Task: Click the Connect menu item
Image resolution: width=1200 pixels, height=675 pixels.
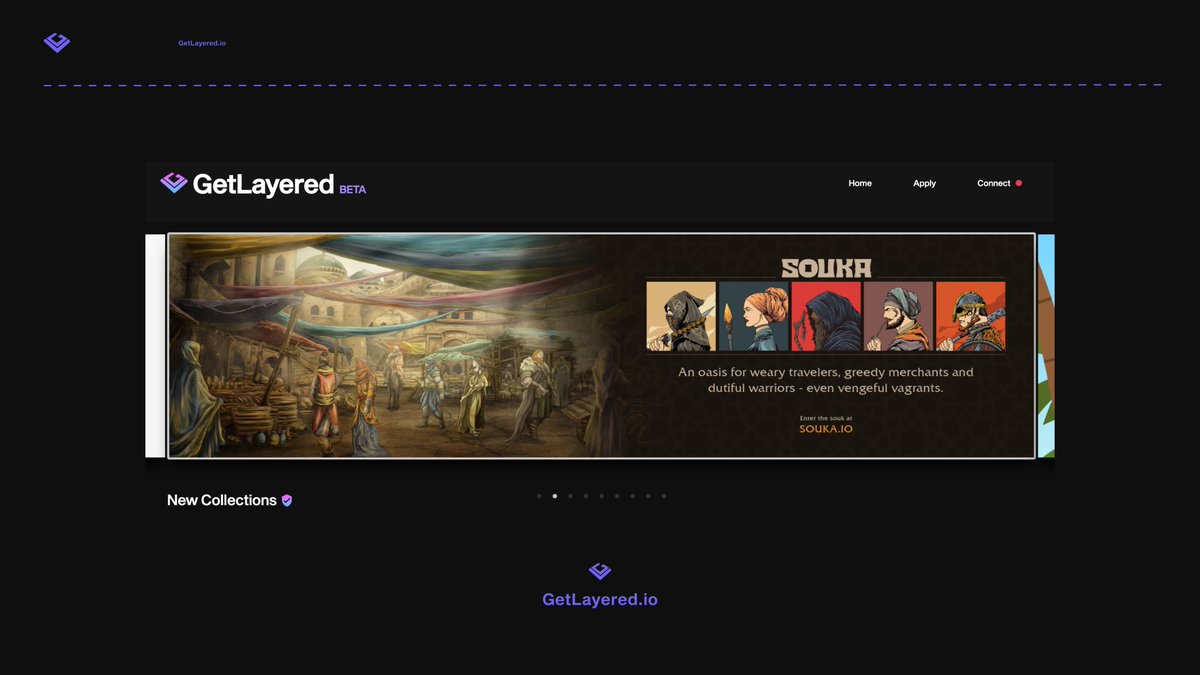Action: pyautogui.click(x=994, y=183)
